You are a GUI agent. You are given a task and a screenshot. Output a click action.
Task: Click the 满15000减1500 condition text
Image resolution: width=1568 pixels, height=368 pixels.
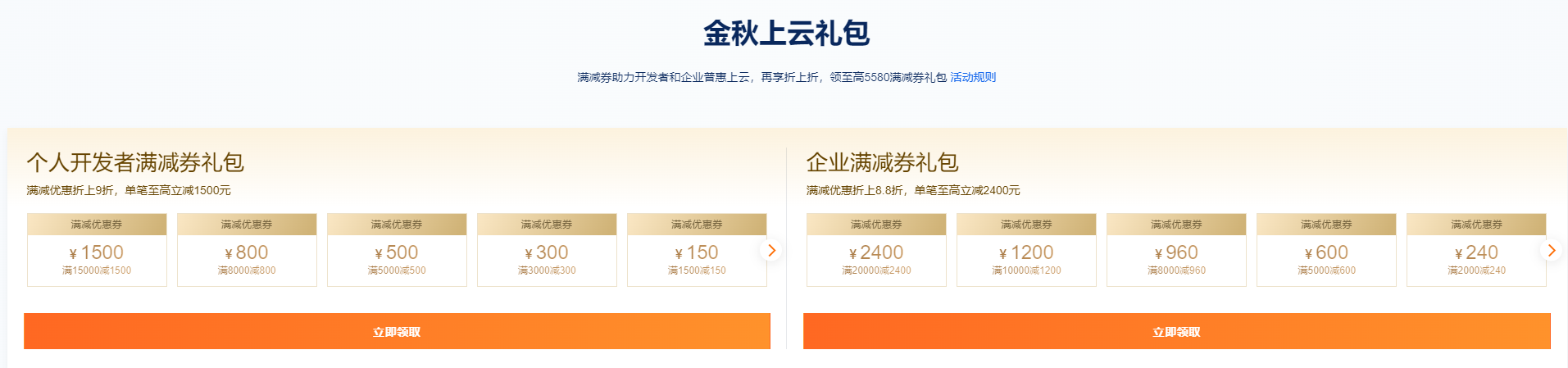point(97,270)
